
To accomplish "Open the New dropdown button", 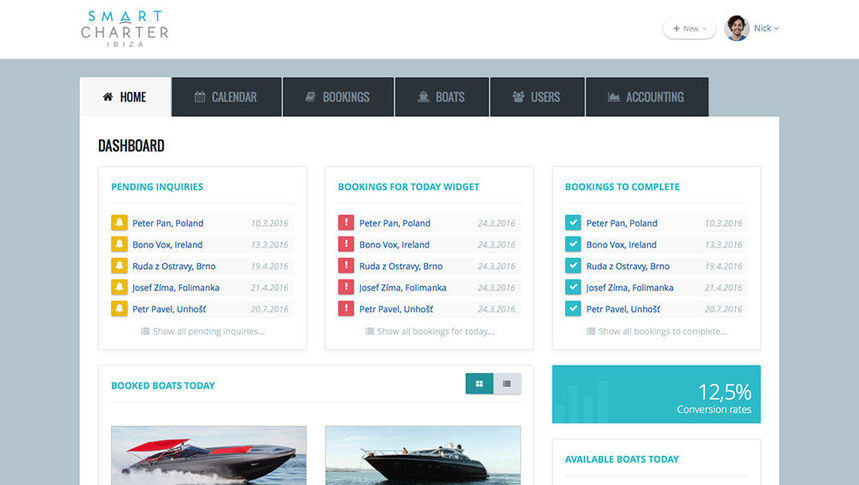I will [x=689, y=29].
